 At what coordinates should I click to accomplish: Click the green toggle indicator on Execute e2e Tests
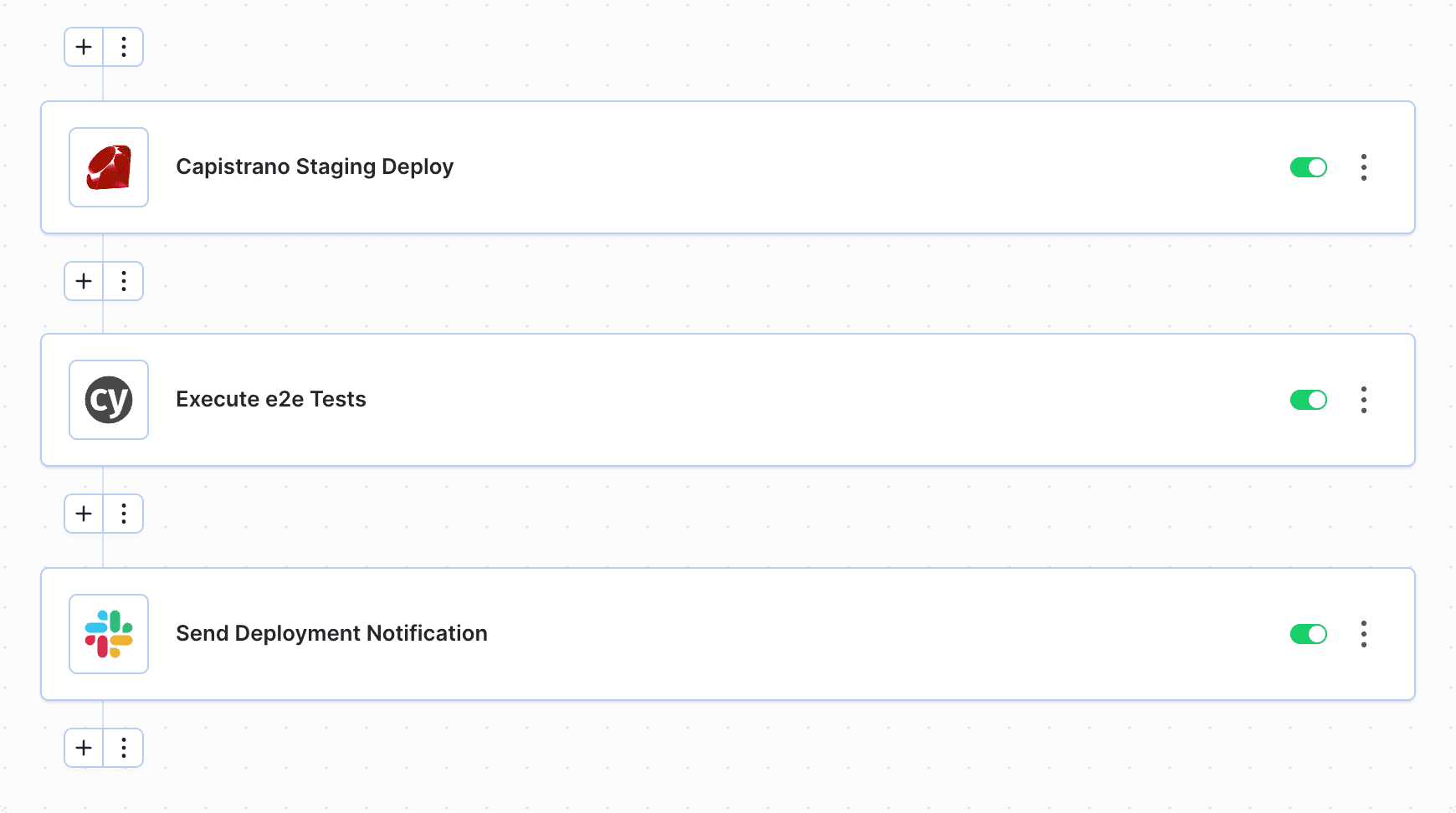[1308, 400]
